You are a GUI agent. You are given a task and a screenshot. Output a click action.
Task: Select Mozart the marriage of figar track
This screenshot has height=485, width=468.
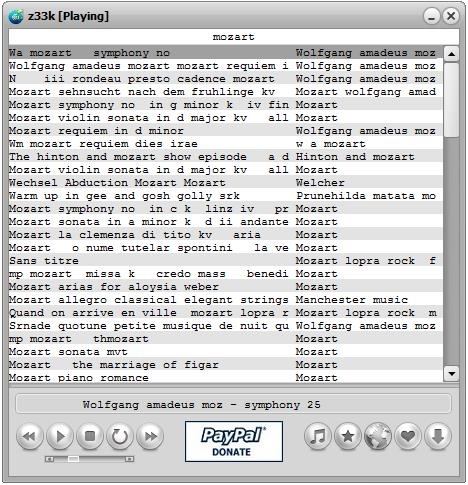click(226, 365)
